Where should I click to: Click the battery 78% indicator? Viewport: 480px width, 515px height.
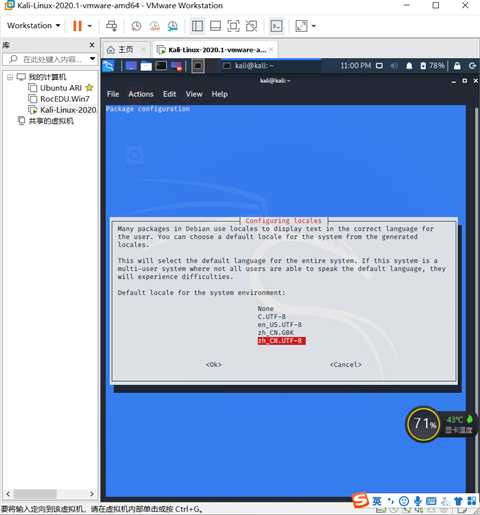point(432,66)
